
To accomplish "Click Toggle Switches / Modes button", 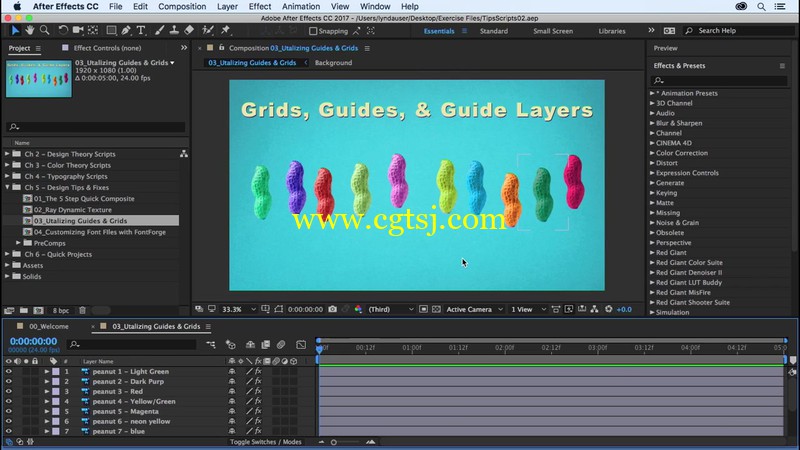I will click(x=265, y=442).
